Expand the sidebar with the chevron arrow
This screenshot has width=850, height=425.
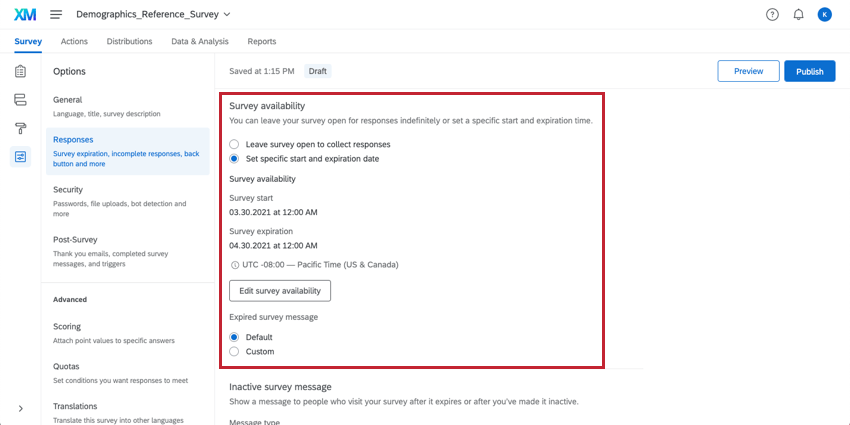pos(21,408)
